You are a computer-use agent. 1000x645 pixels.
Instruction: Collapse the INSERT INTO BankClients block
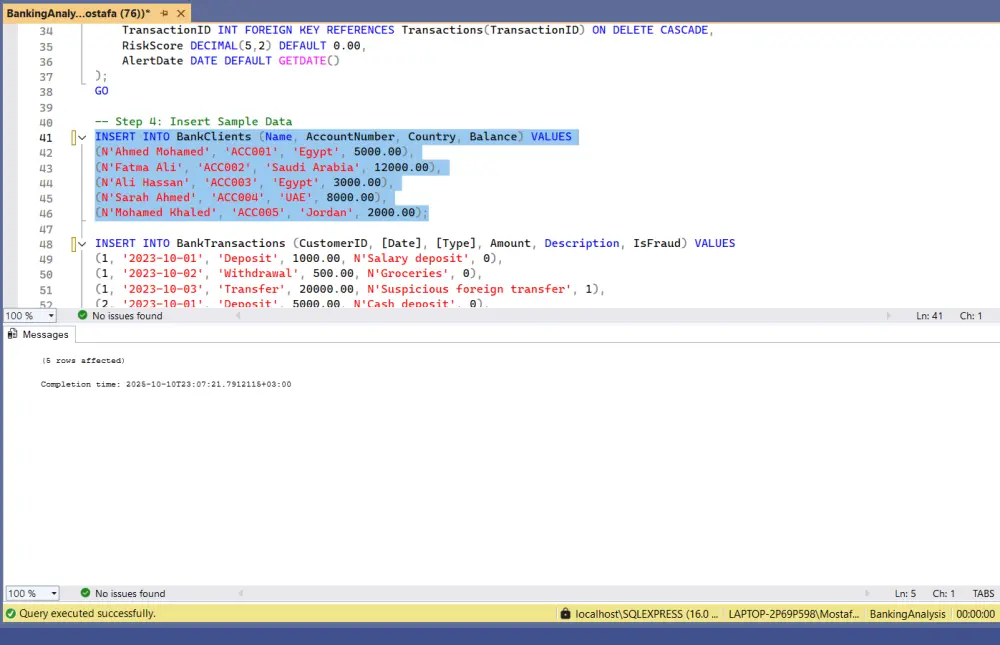point(82,137)
